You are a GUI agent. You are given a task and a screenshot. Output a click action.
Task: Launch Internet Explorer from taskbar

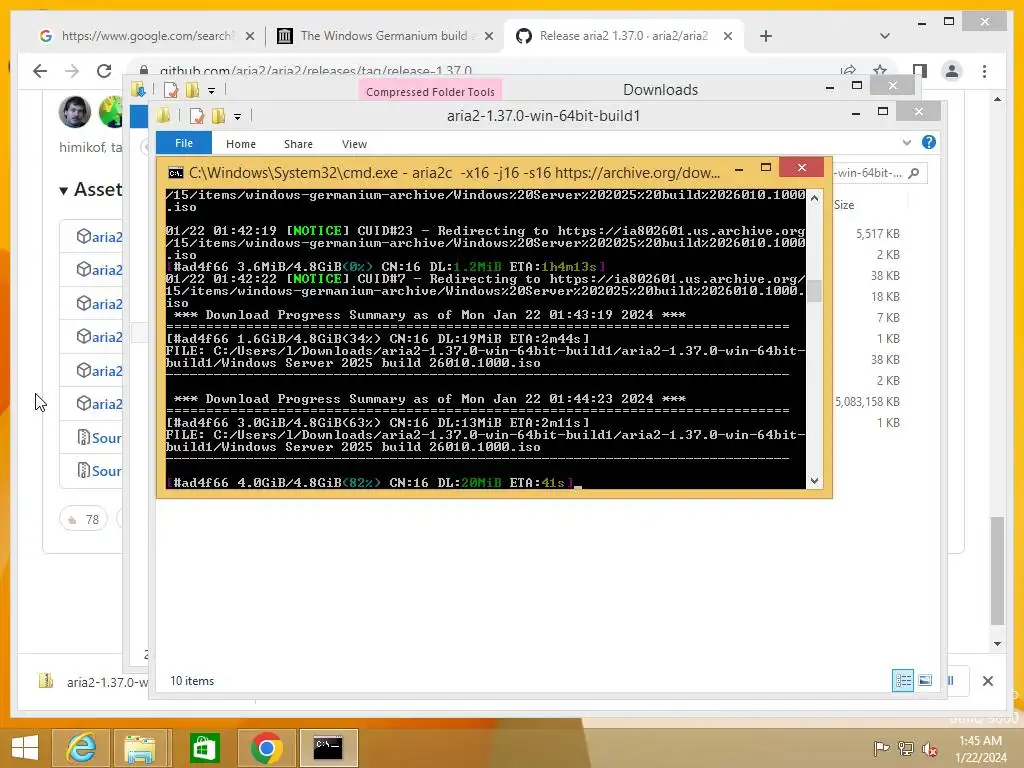[x=81, y=747]
